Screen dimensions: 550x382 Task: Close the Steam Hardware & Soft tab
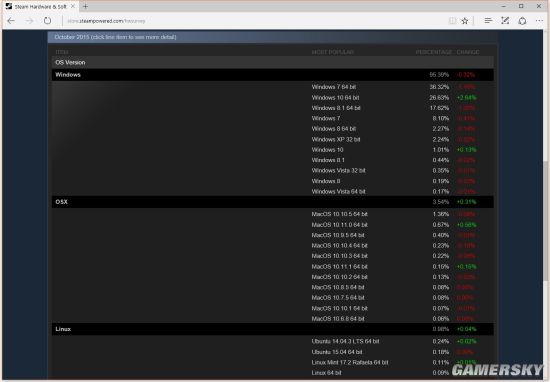click(x=73, y=6)
